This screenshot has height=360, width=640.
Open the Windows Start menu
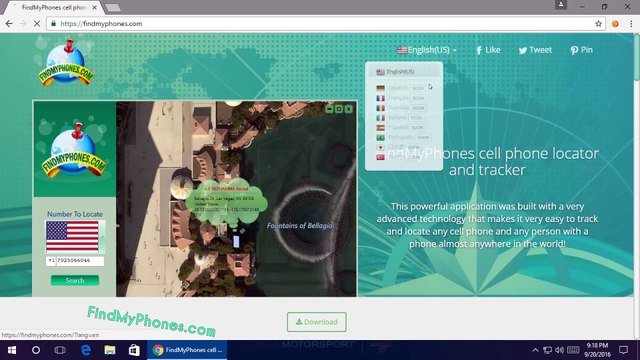click(x=12, y=350)
